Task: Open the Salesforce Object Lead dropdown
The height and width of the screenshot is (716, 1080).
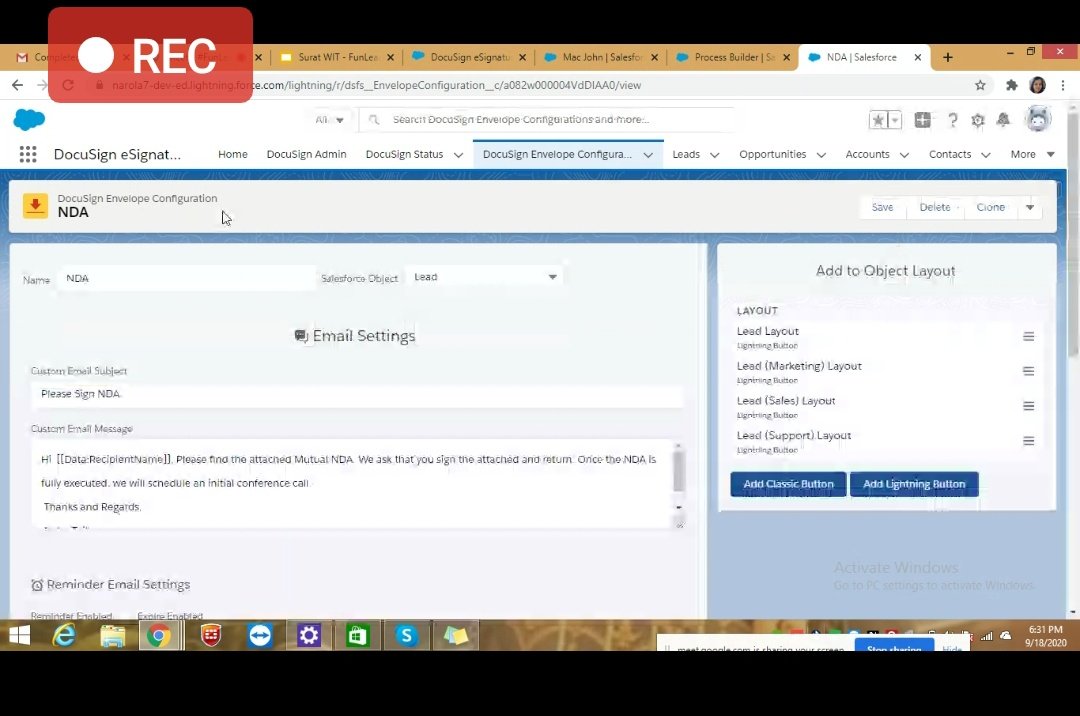Action: 484,277
